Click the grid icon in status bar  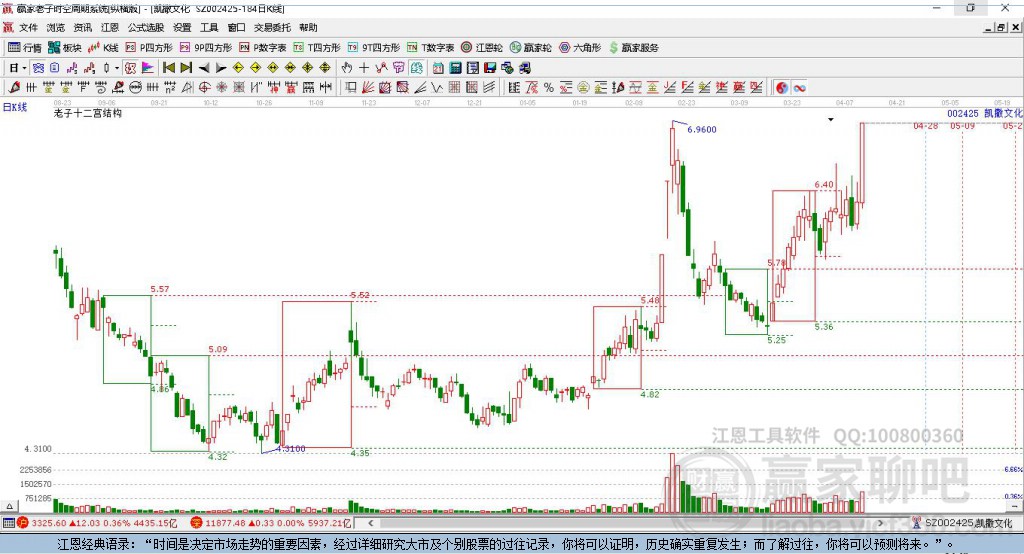[8, 523]
